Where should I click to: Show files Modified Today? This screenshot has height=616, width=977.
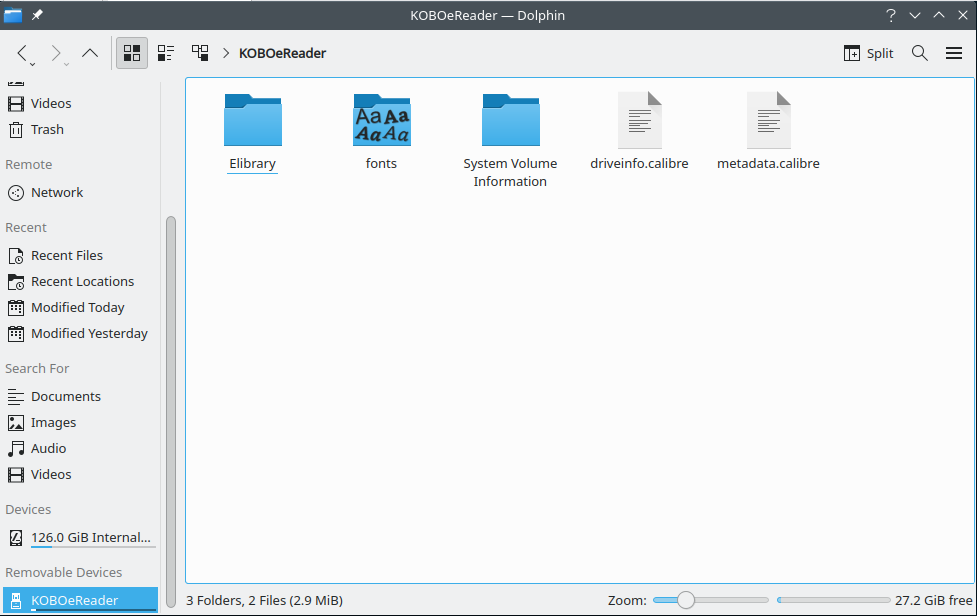80,308
